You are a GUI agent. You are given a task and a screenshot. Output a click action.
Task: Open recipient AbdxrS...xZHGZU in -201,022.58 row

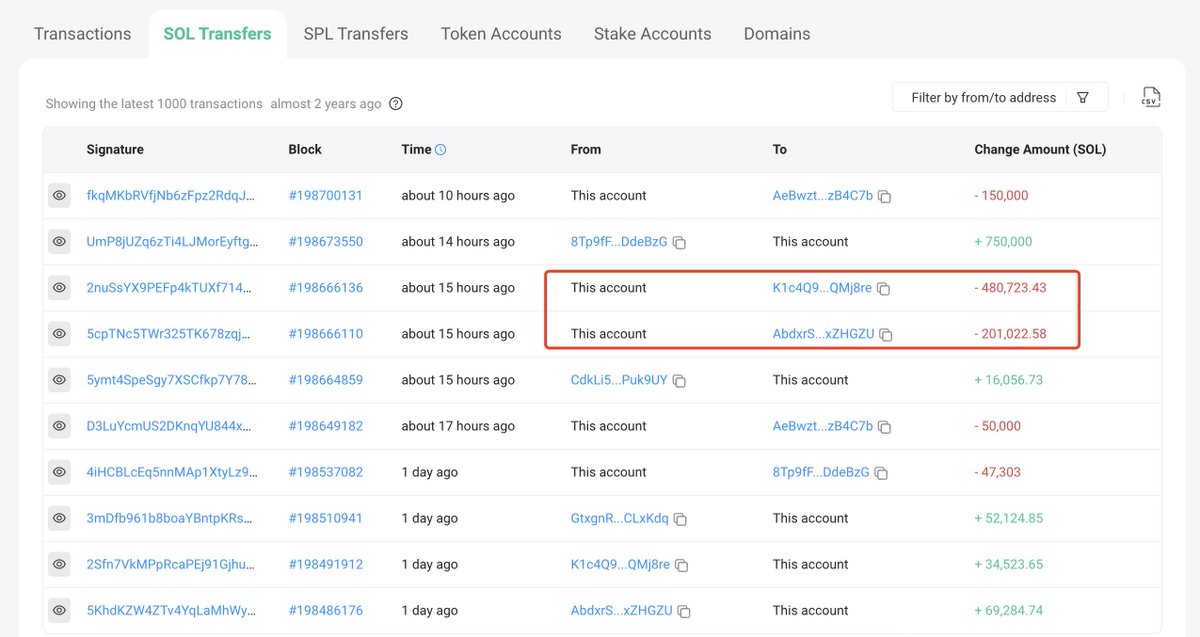coord(824,334)
